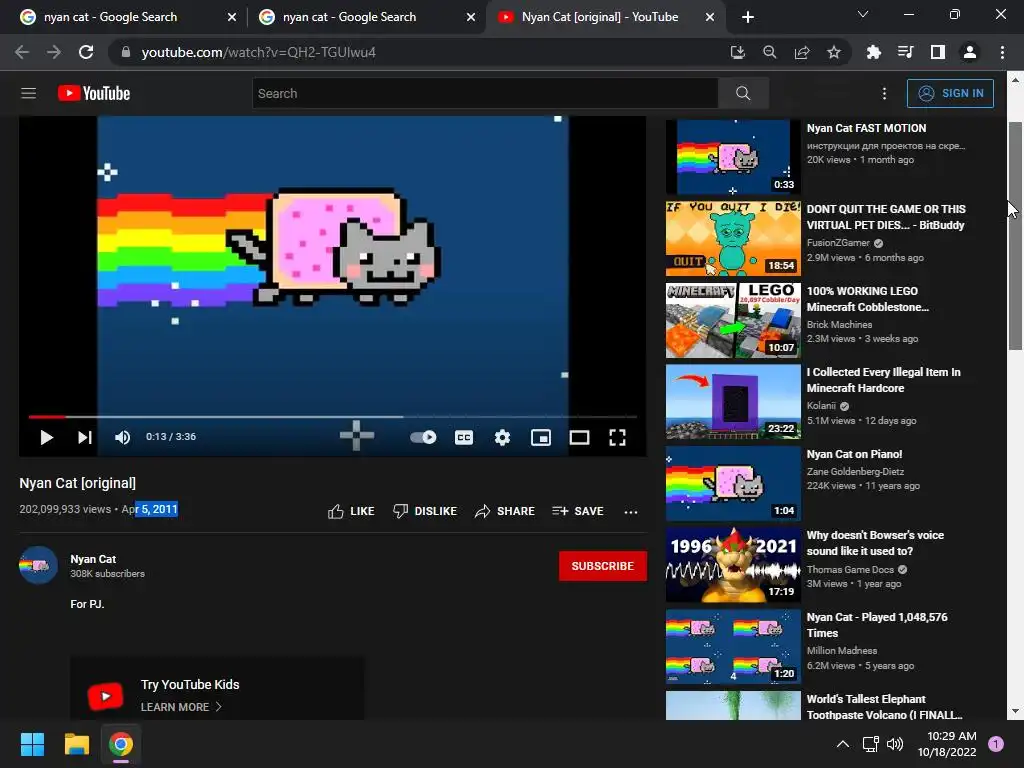Screen dimensions: 1024x768
Task: Open the Nyan Cat on Piano thumbnail
Action: click(x=733, y=483)
